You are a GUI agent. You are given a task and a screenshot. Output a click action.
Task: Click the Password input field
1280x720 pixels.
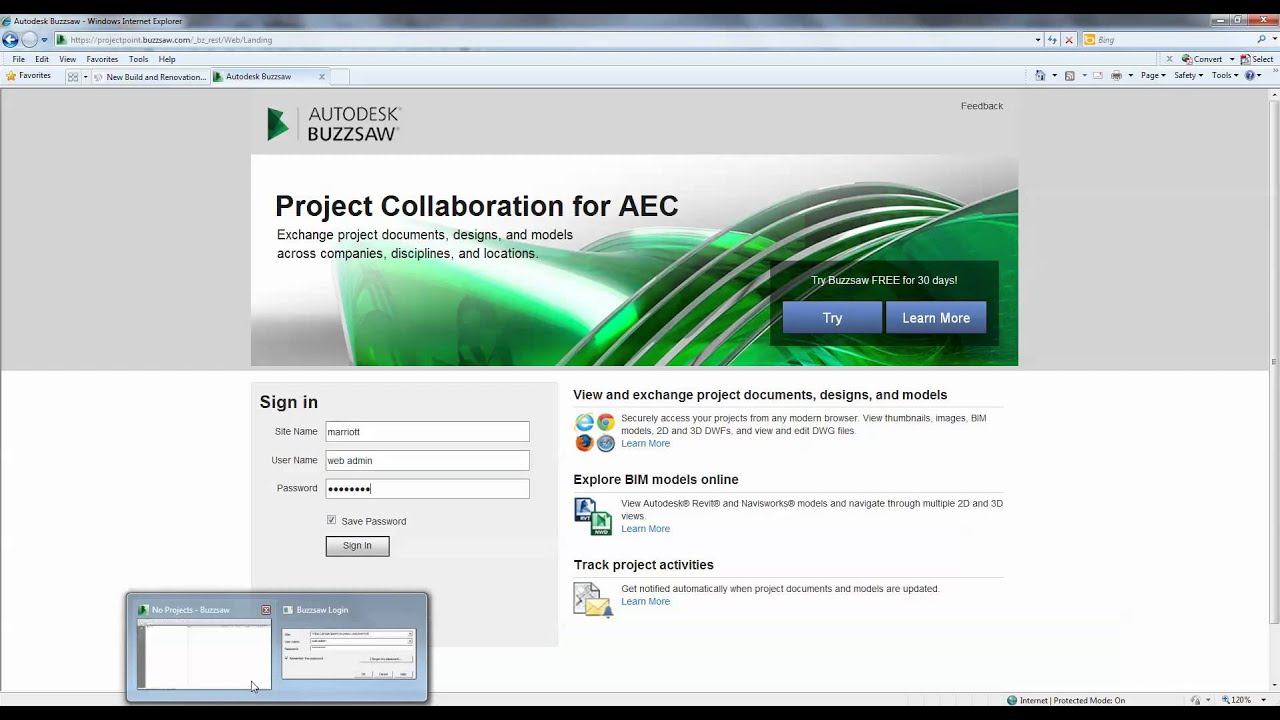(x=427, y=489)
